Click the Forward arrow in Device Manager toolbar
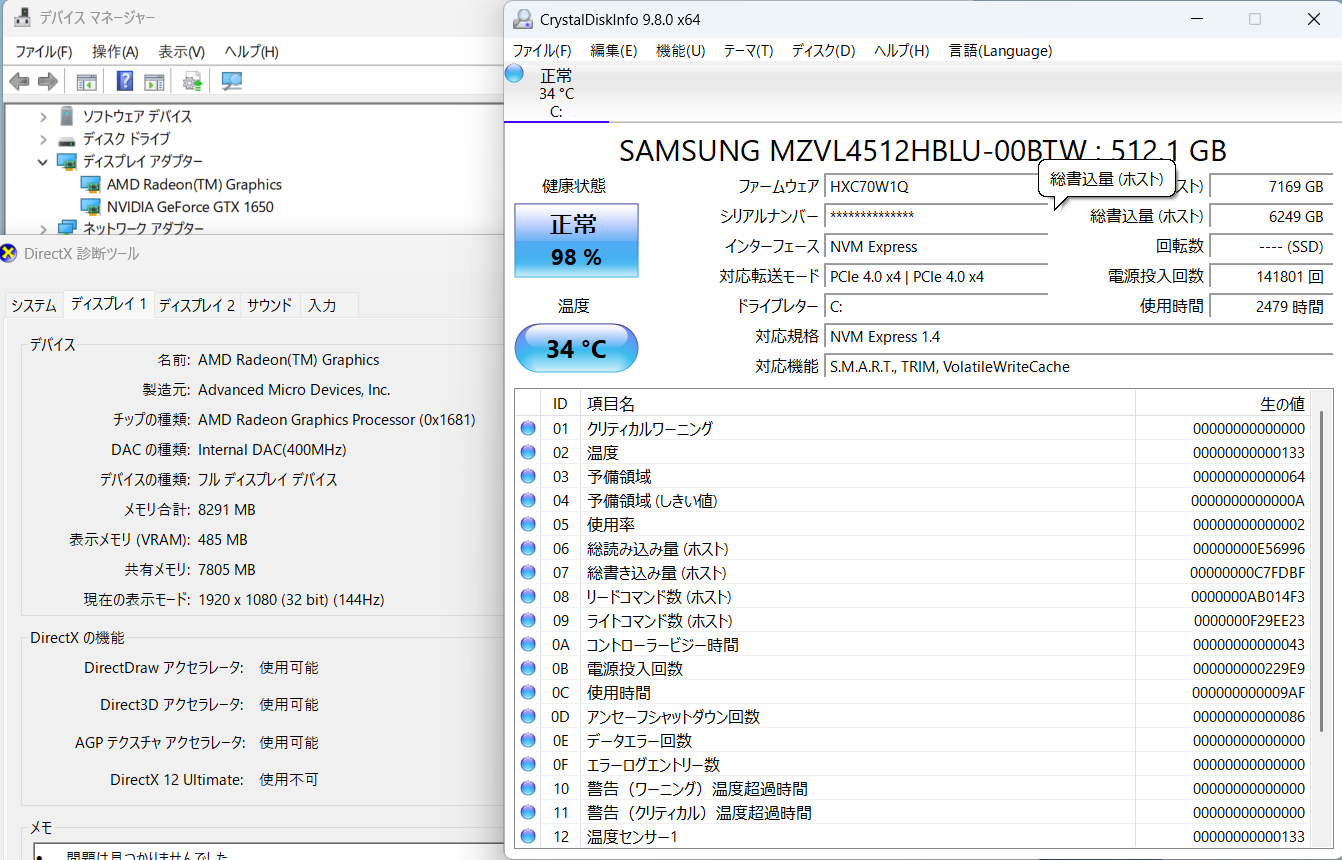 point(47,82)
